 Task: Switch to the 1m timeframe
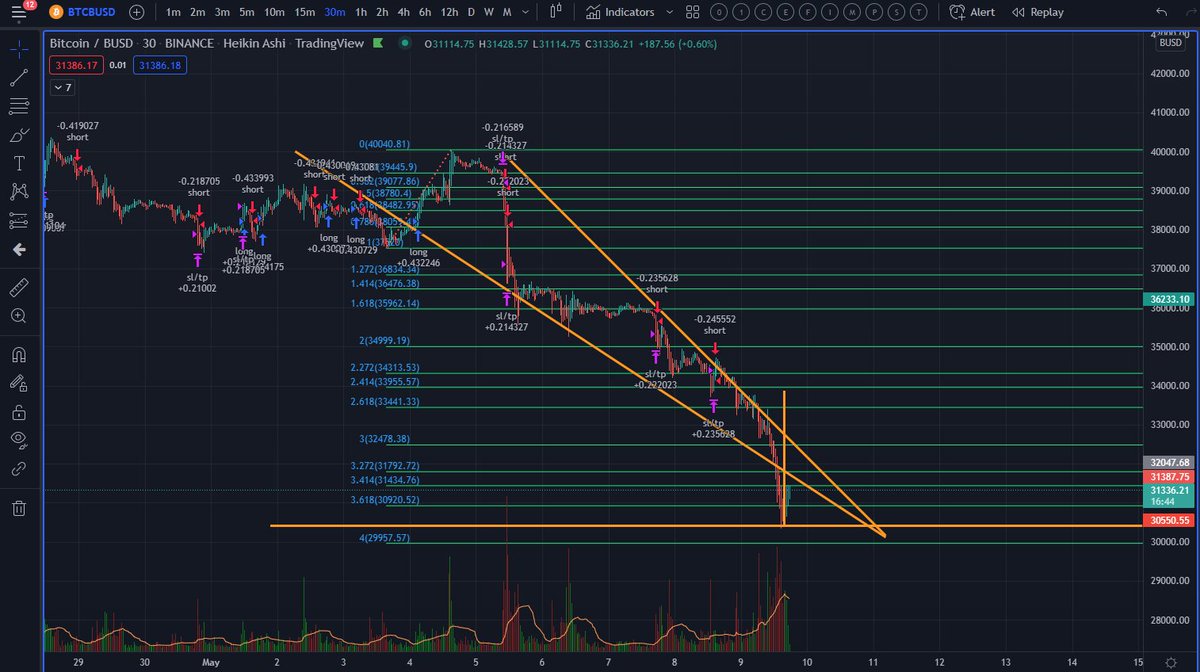click(x=173, y=12)
